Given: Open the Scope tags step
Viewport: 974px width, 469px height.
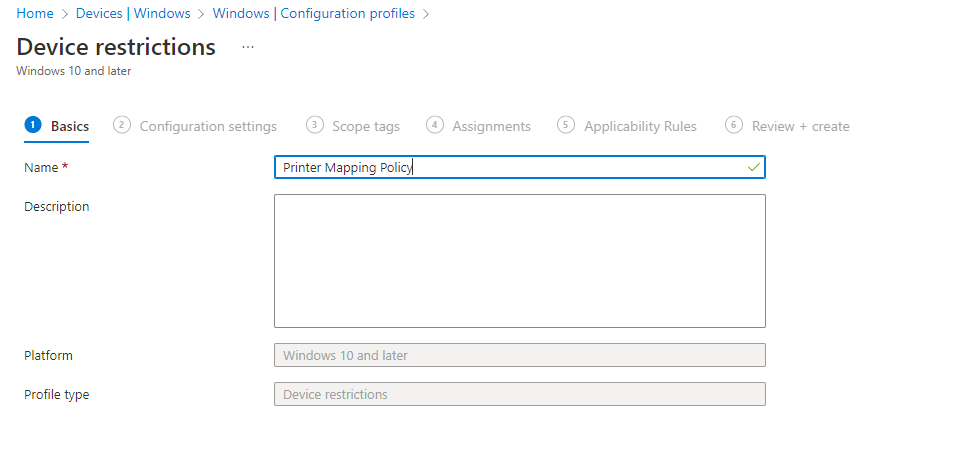Looking at the screenshot, I should pos(353,126).
